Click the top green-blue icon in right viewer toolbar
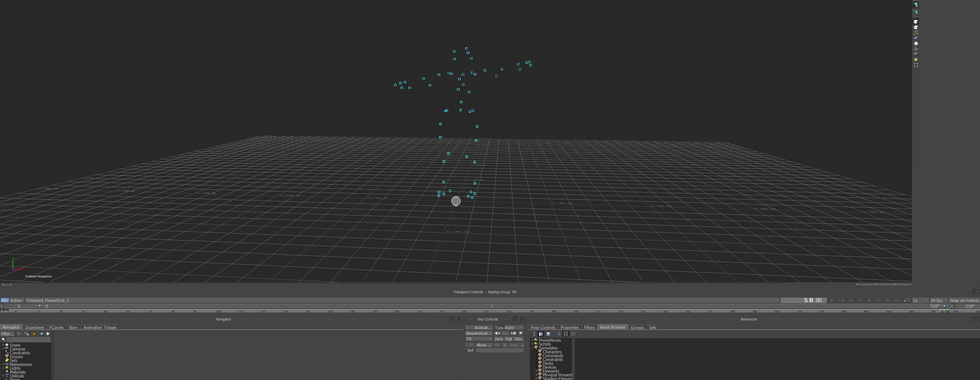This screenshot has height=380, width=980. tap(916, 4)
